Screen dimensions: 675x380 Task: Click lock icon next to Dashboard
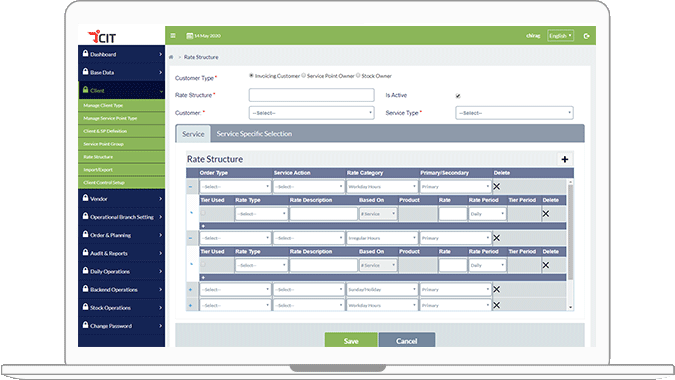coord(85,53)
